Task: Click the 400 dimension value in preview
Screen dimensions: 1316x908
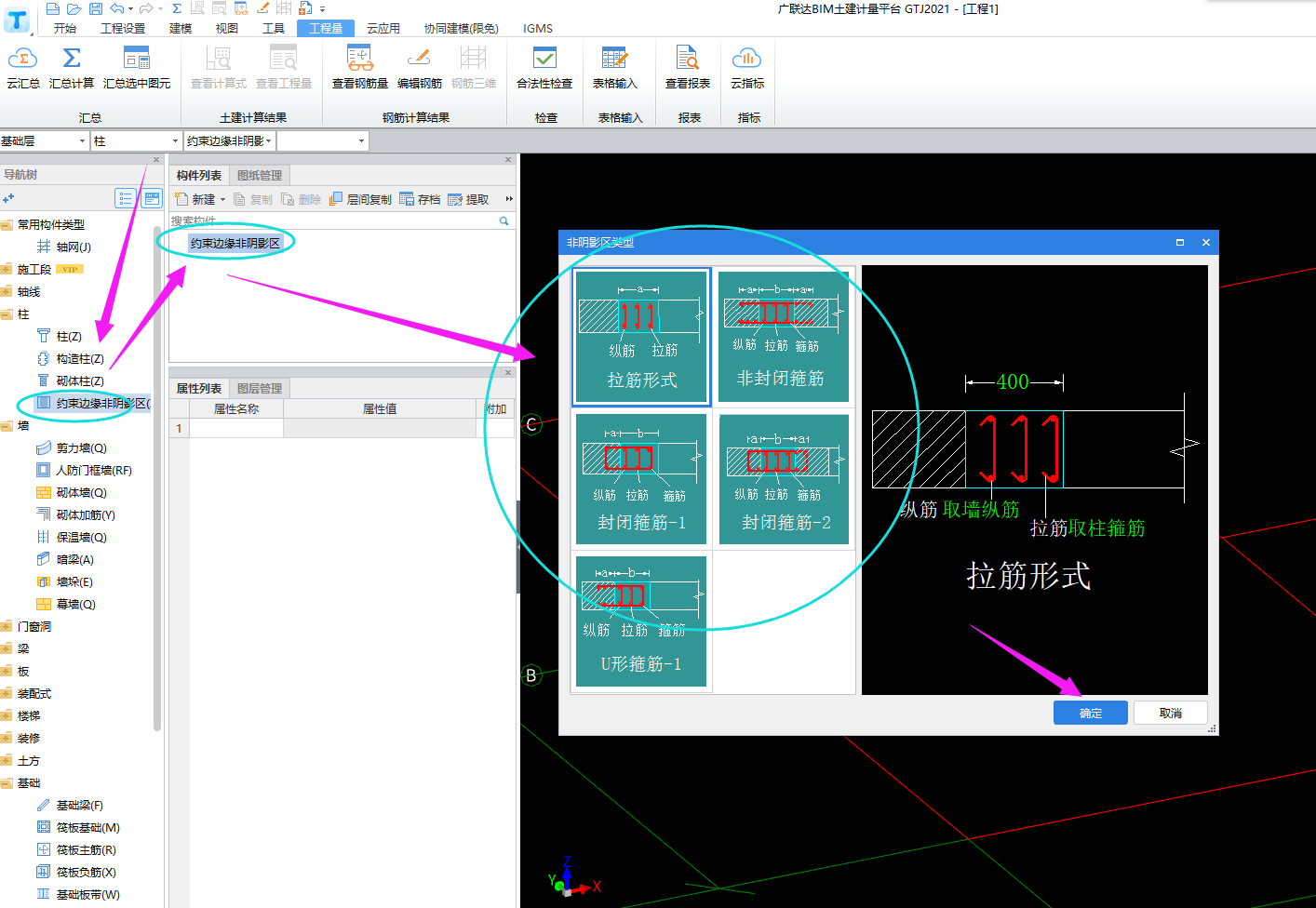Action: tap(1013, 381)
